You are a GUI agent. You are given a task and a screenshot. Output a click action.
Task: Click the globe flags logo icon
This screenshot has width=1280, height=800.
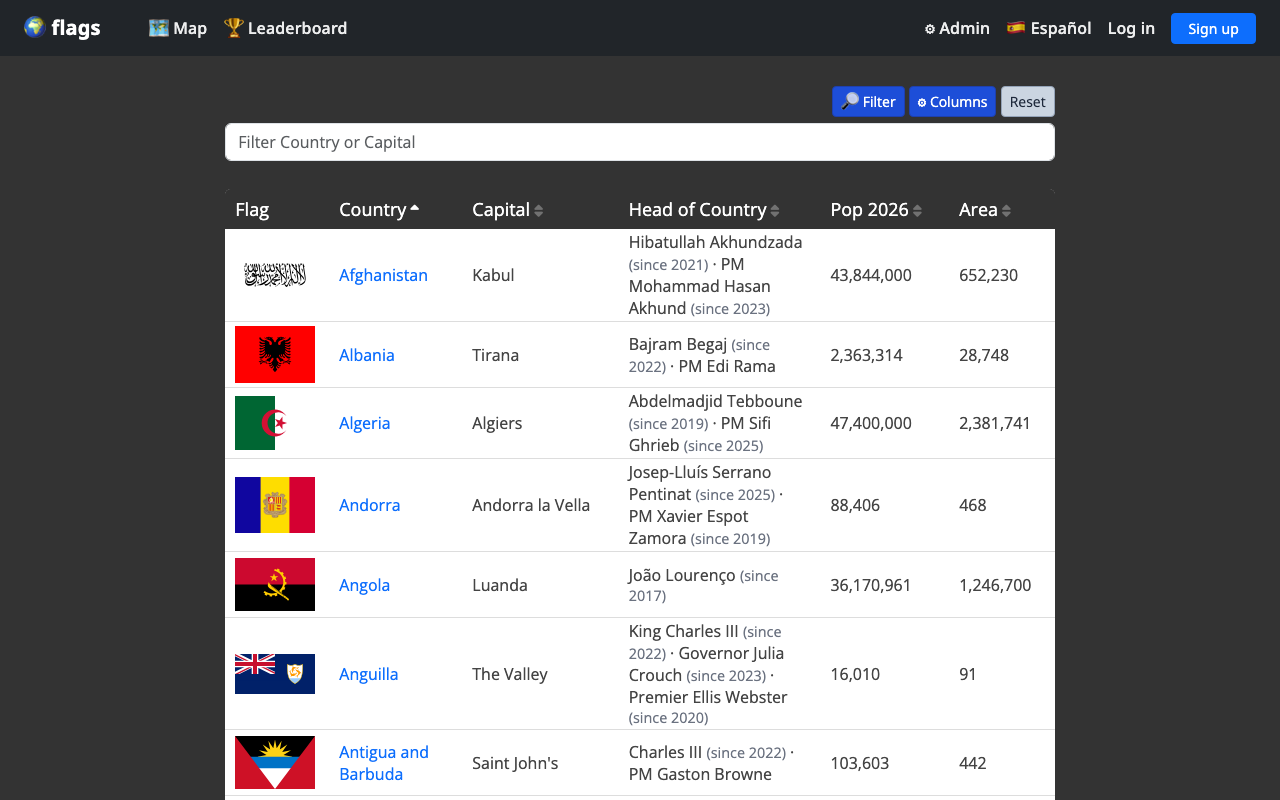(x=35, y=28)
